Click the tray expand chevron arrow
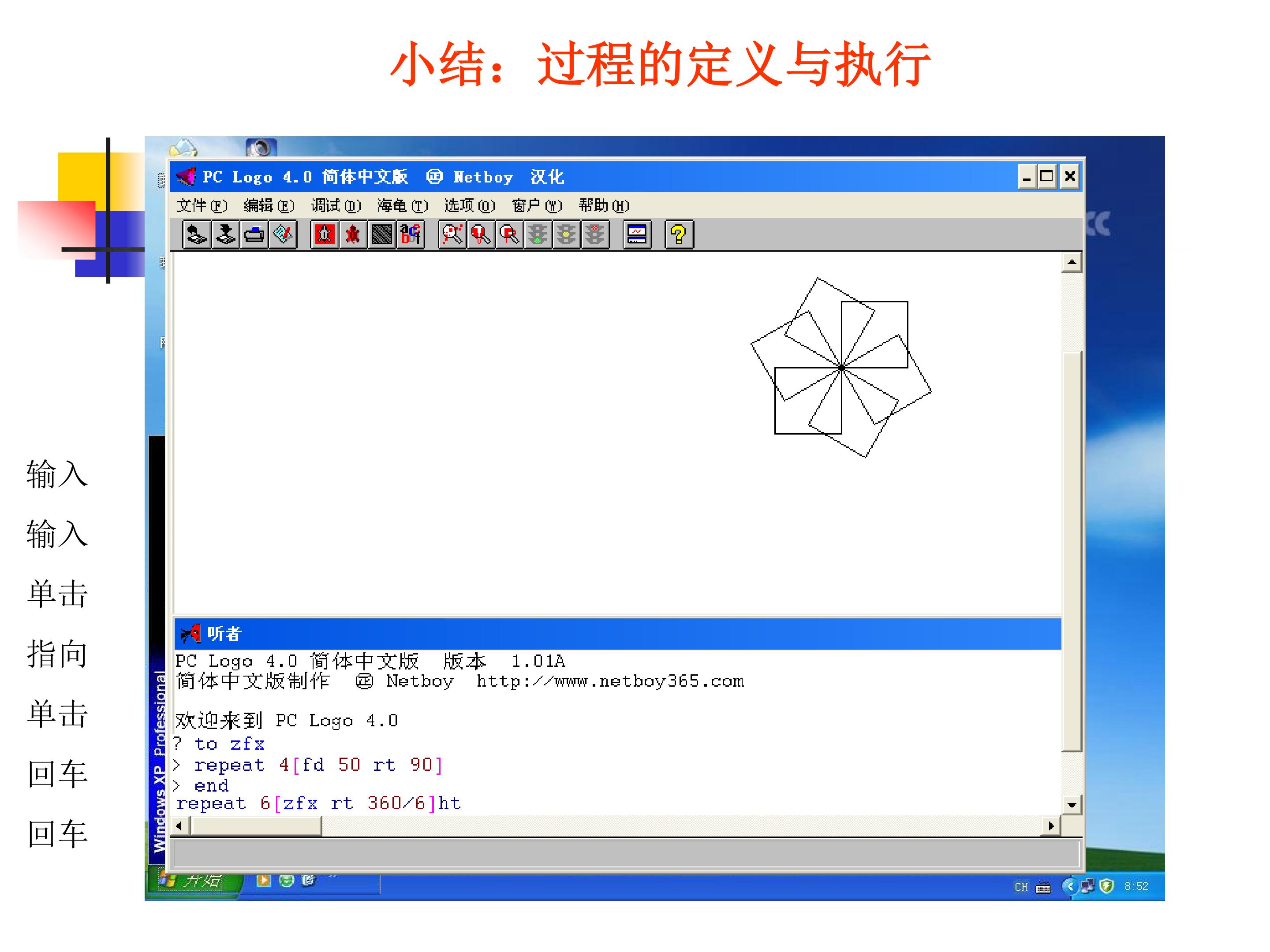Screen dimensions: 1270x952 pyautogui.click(x=1069, y=886)
